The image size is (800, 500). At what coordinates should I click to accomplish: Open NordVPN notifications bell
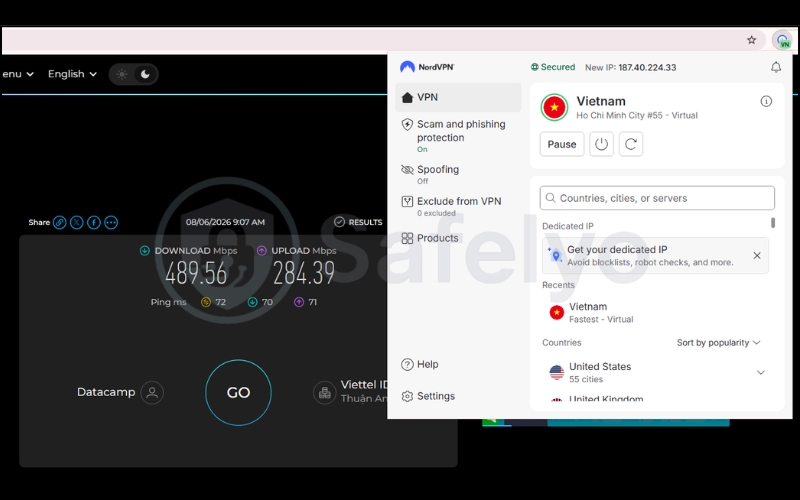(x=776, y=67)
